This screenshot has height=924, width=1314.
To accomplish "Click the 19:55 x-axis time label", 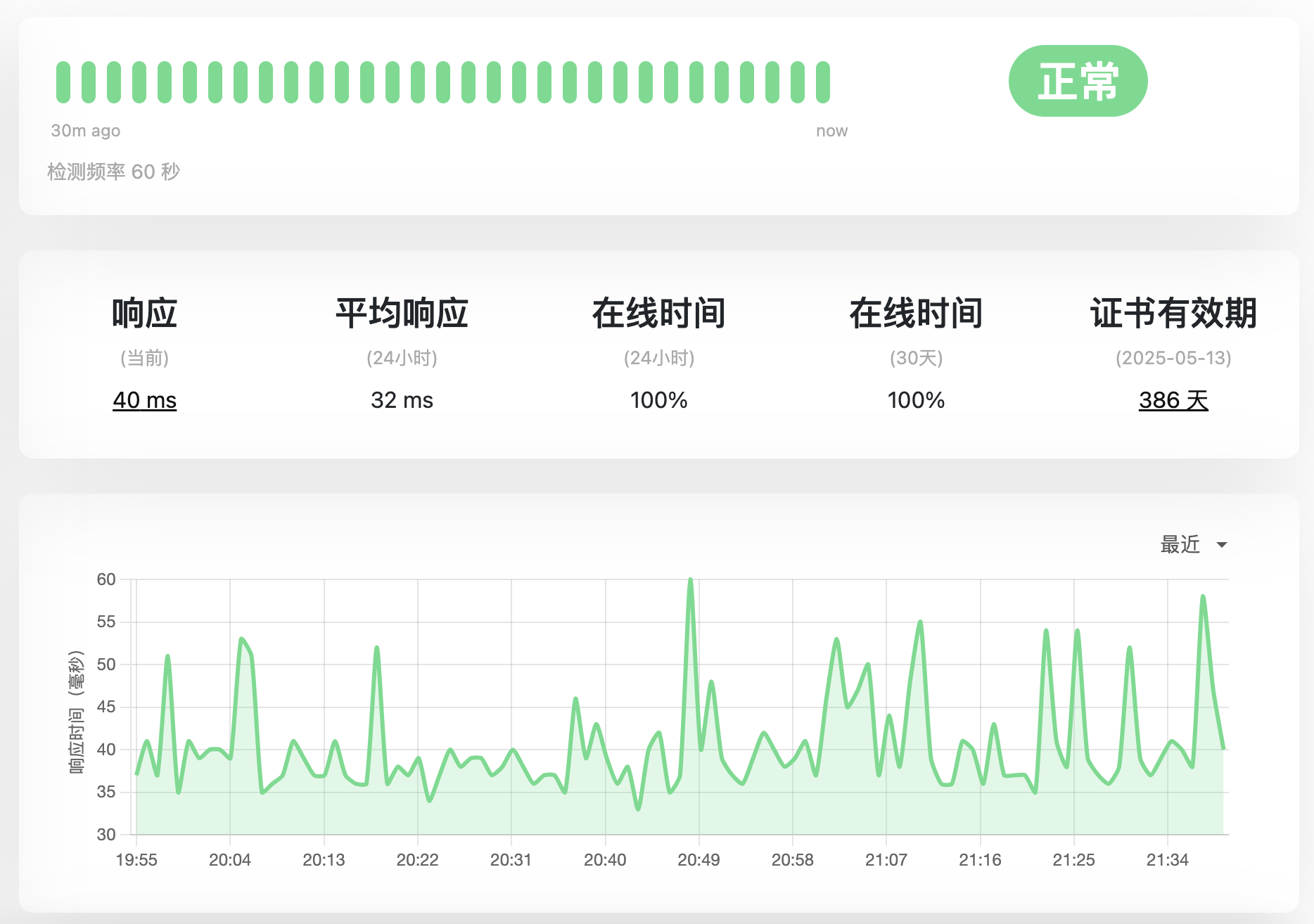I will (136, 859).
